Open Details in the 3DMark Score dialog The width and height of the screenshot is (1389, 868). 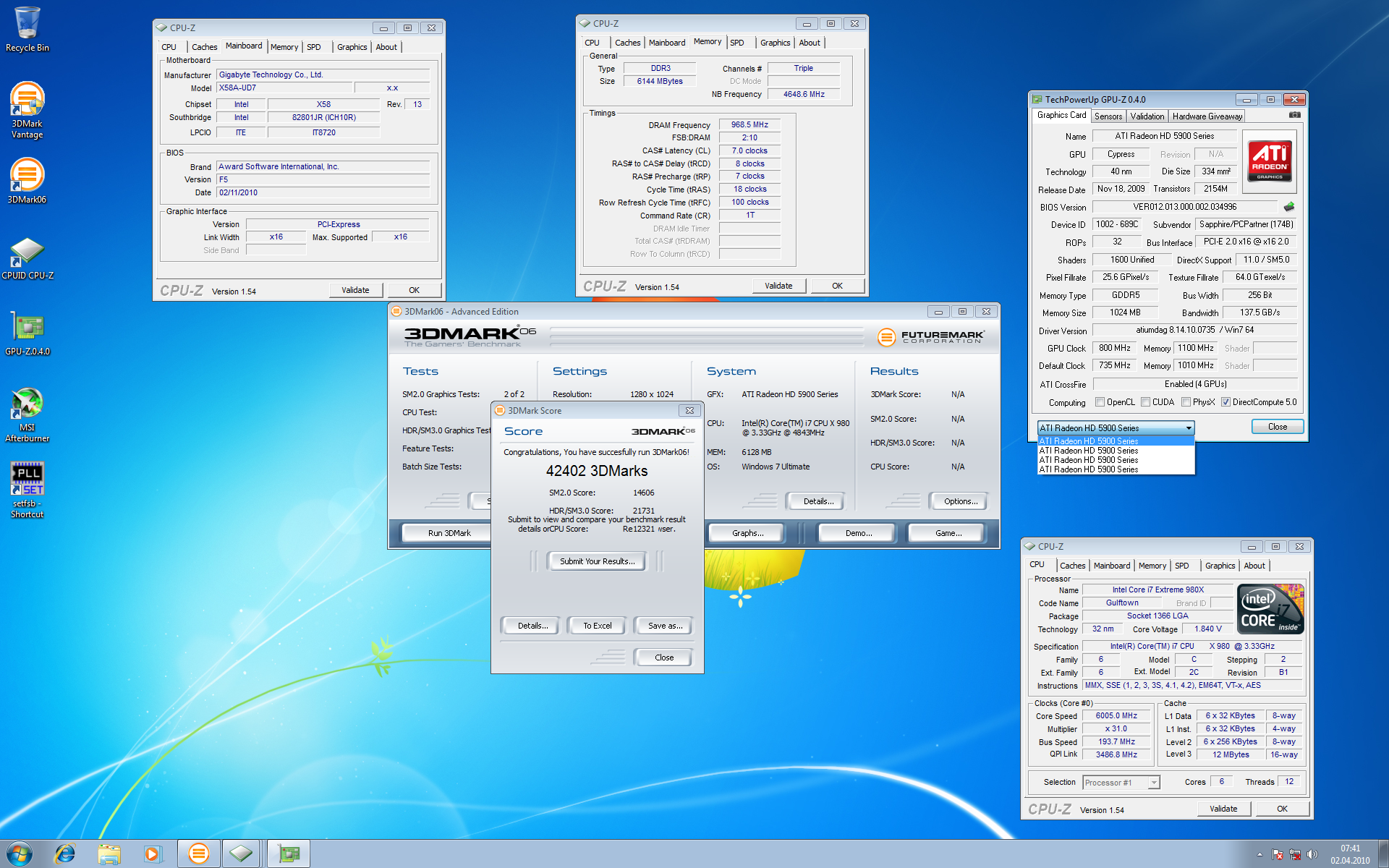(532, 626)
